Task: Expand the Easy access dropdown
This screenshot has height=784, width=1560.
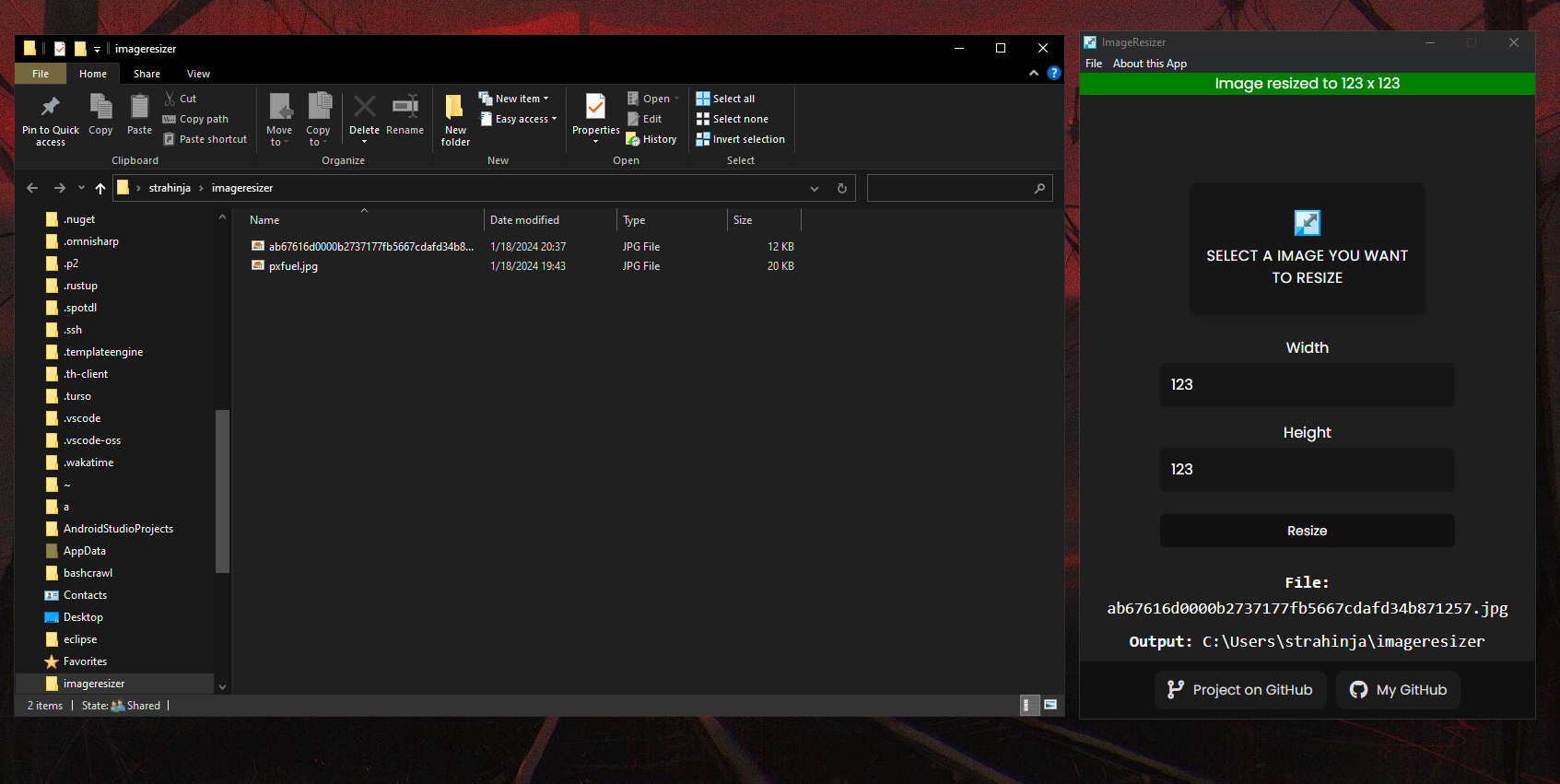Action: click(519, 119)
